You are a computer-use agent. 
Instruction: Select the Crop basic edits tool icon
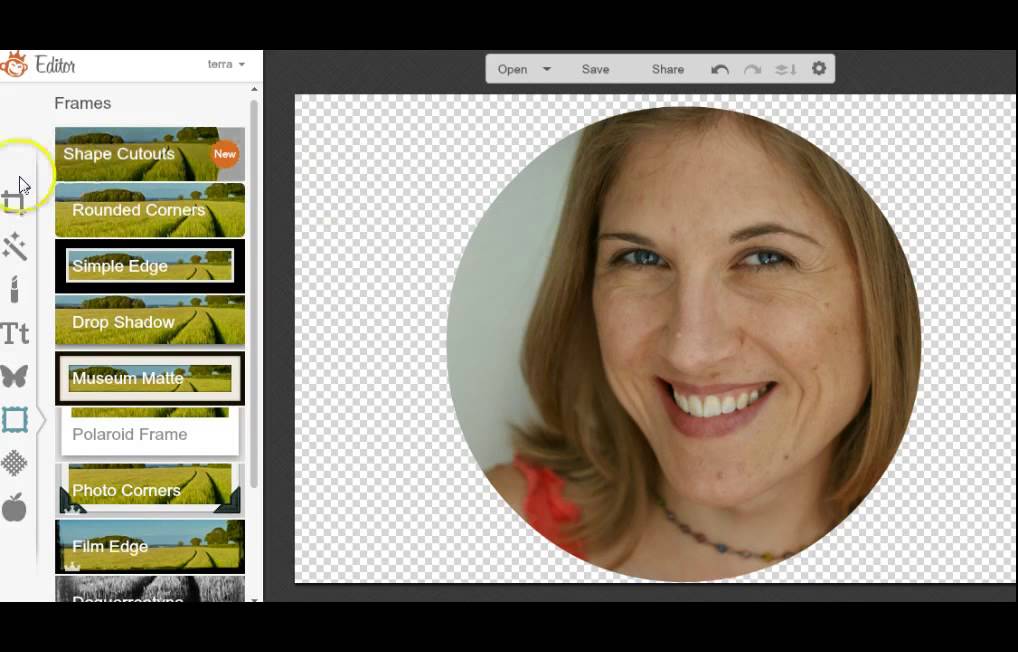coord(13,202)
